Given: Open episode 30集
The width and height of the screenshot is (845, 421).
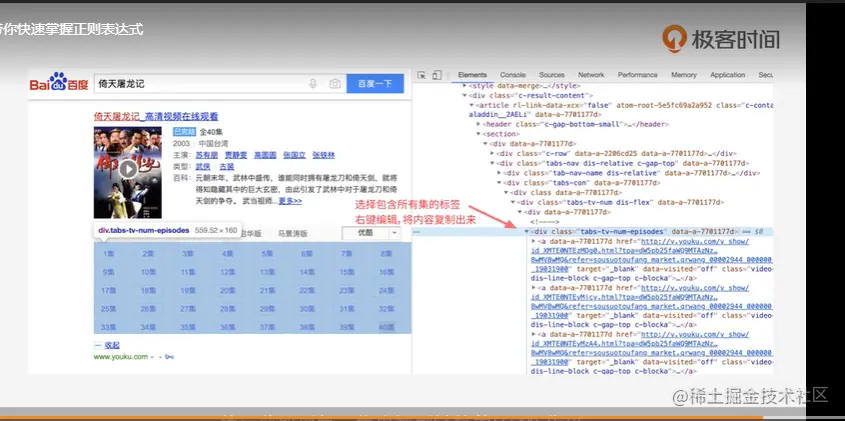Looking at the screenshot, I should 307,309.
